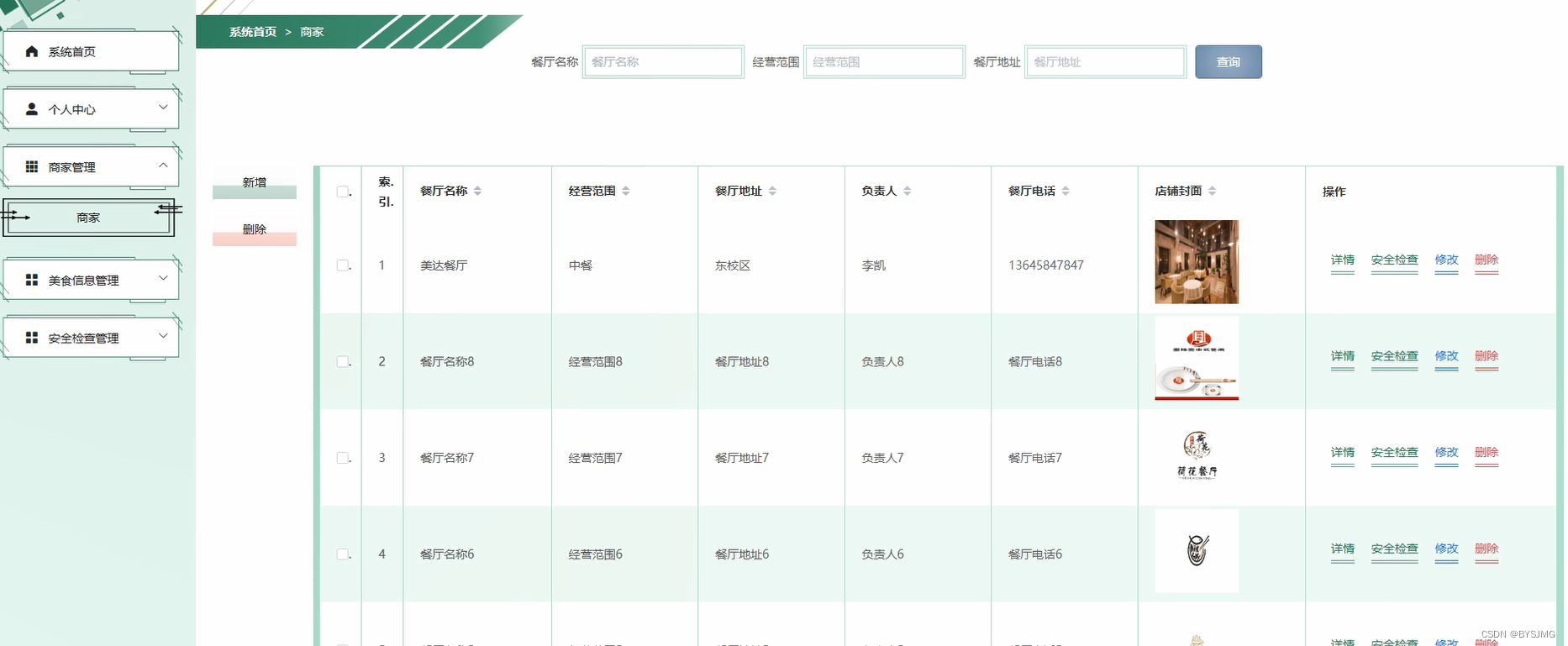
Task: Click the 餐厅电话8 cell
Action: (x=1035, y=362)
